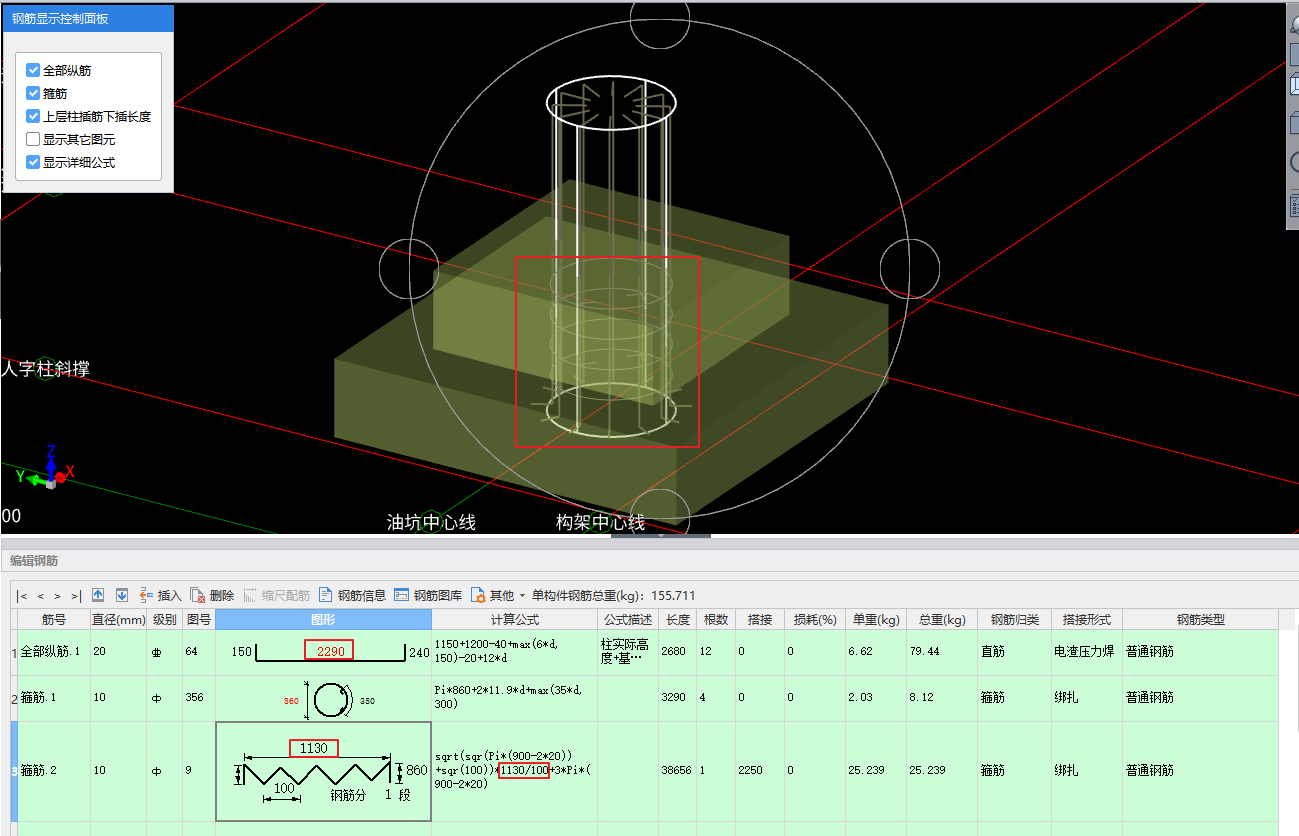Image resolution: width=1299 pixels, height=836 pixels.
Task: Select 箍筋.1 row name cell
Action: point(54,698)
